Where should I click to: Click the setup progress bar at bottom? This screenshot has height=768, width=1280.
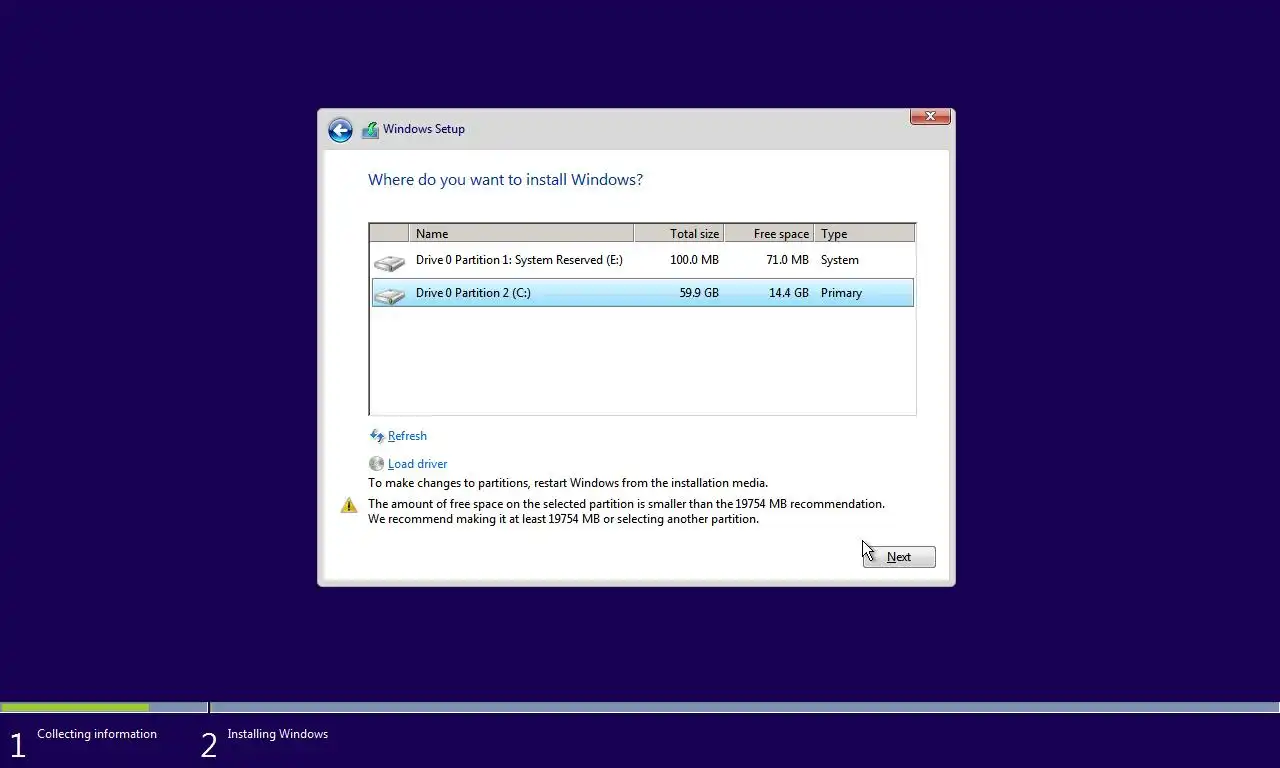point(640,707)
